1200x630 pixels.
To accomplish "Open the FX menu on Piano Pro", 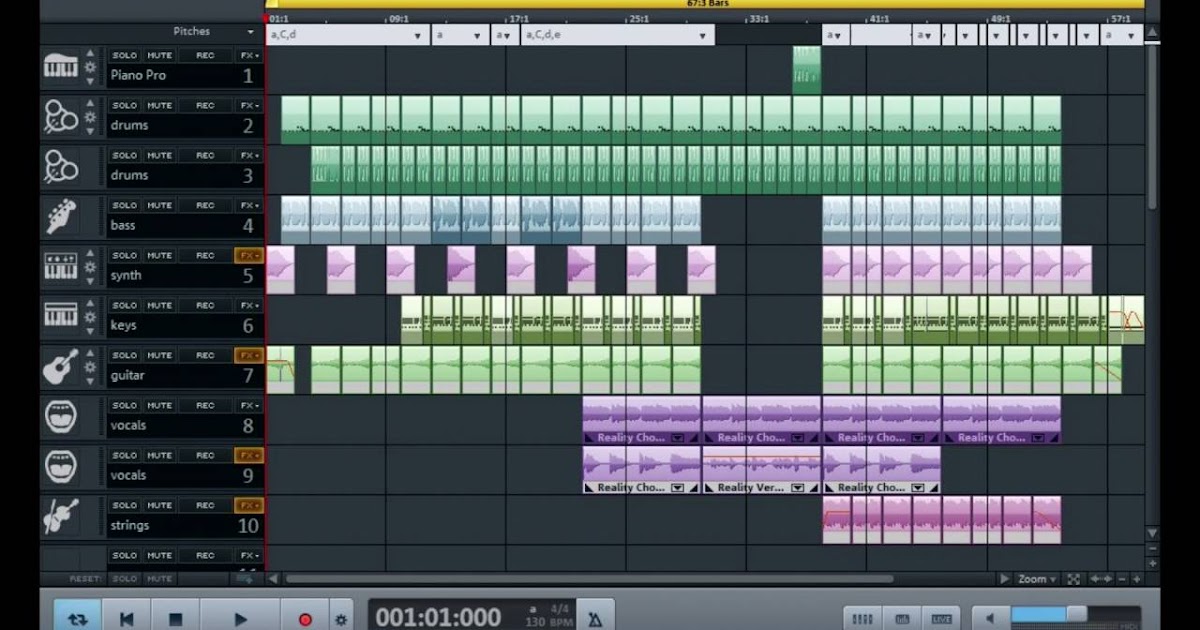I will 249,55.
